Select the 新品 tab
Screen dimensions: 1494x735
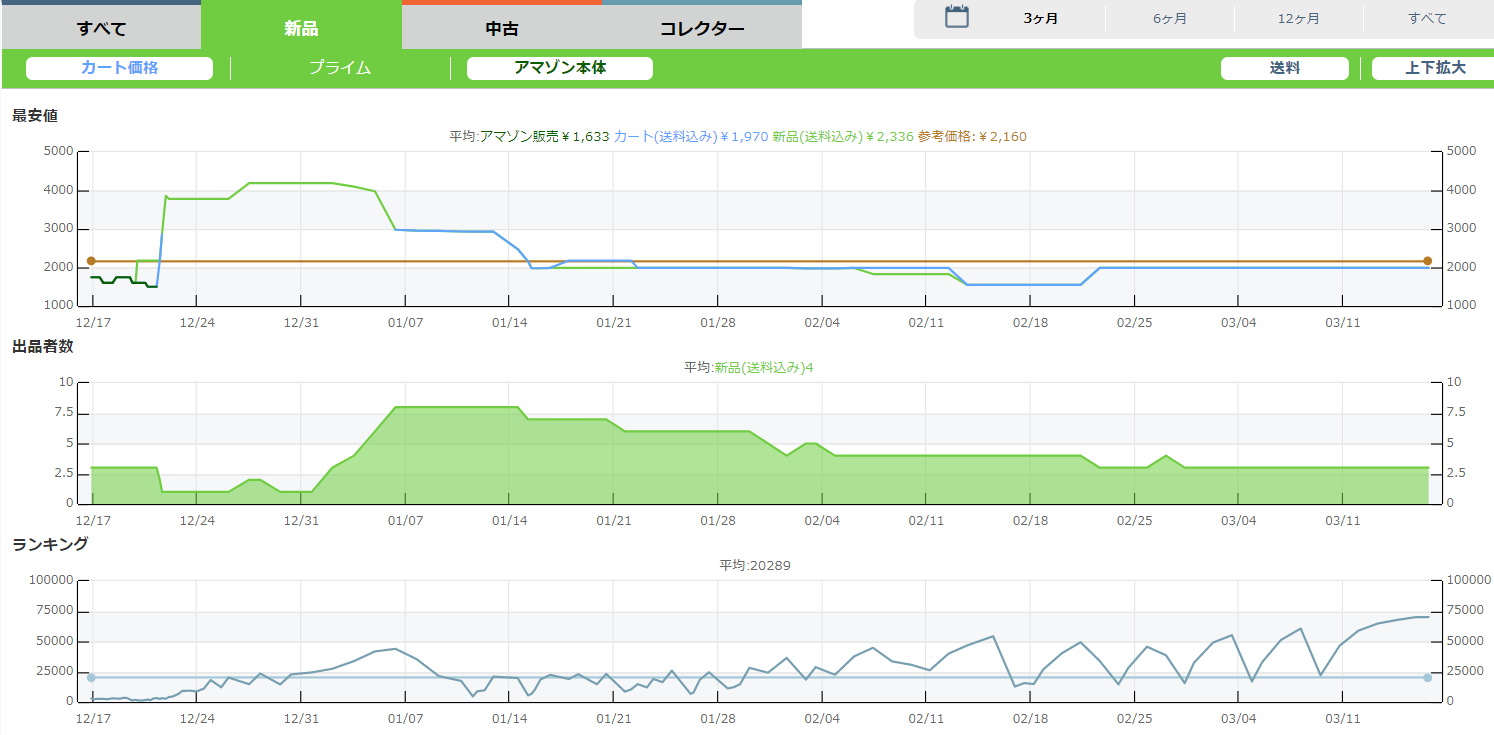[301, 28]
